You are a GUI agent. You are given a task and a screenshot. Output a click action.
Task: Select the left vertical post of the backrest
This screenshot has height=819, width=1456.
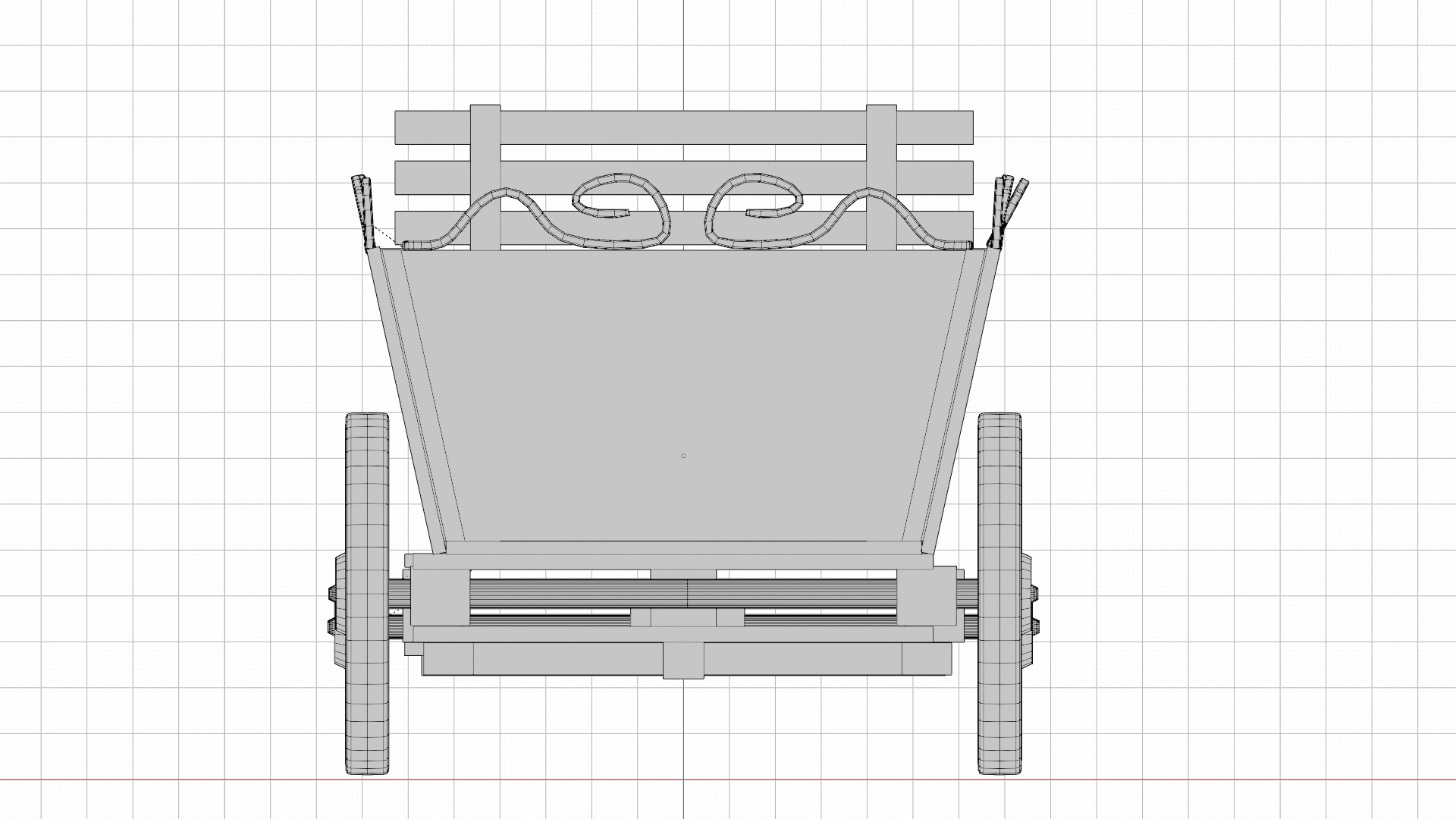[485, 177]
